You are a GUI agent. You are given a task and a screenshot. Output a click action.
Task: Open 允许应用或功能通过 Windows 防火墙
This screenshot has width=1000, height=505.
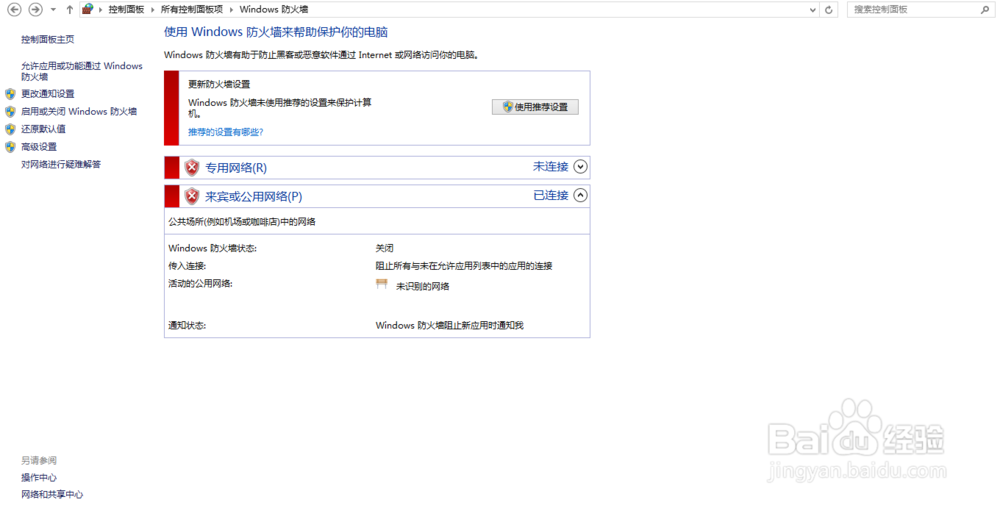[82, 71]
